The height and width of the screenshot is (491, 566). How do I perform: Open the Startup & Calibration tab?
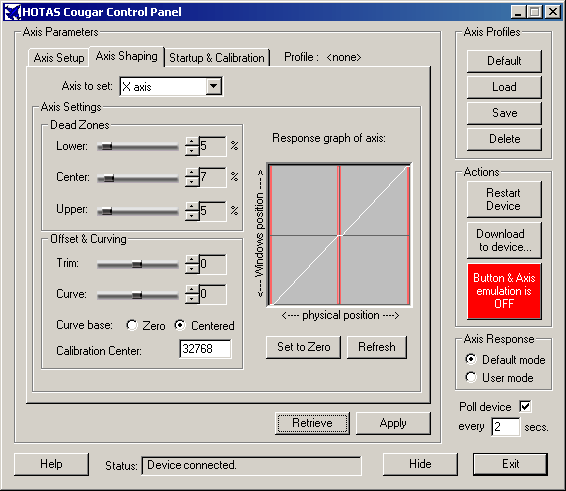(217, 58)
